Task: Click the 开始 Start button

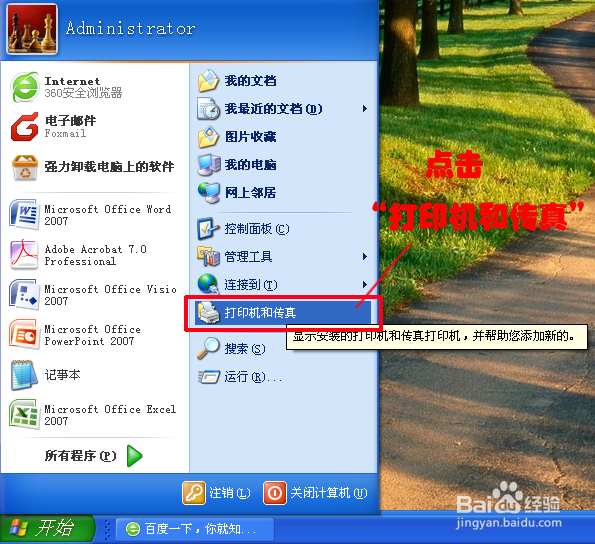Action: point(47,528)
